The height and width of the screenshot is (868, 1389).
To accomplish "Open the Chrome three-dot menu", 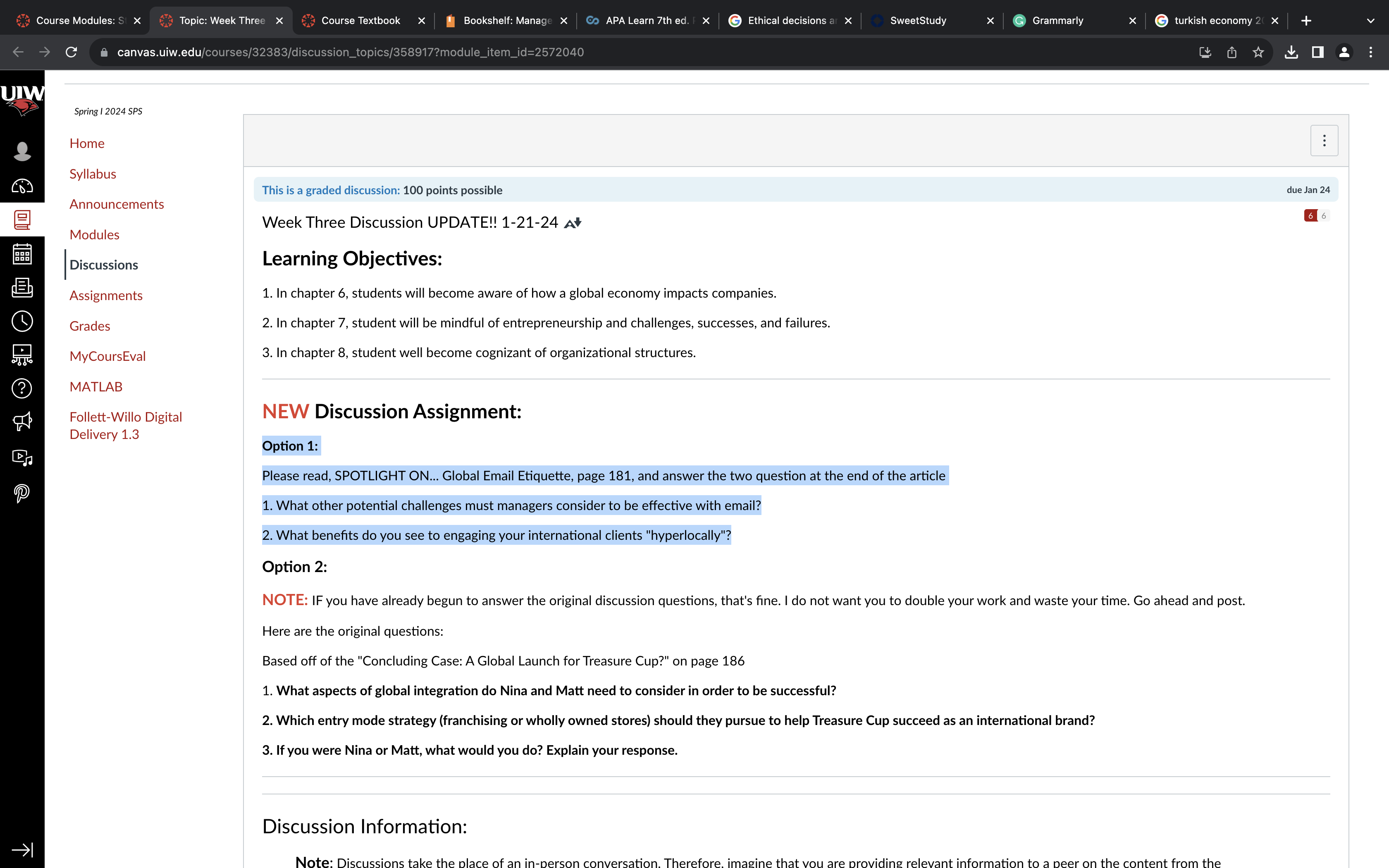I will [1371, 52].
